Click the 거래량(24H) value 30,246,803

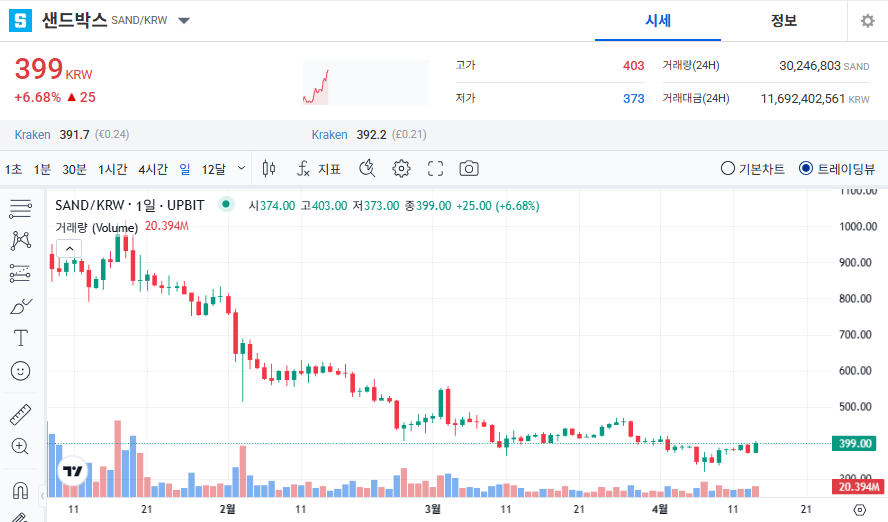(809, 66)
